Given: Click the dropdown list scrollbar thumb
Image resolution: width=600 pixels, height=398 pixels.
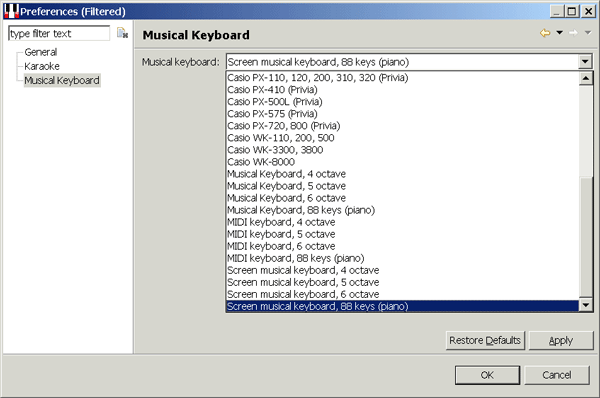Looking at the screenshot, I should coord(586,237).
